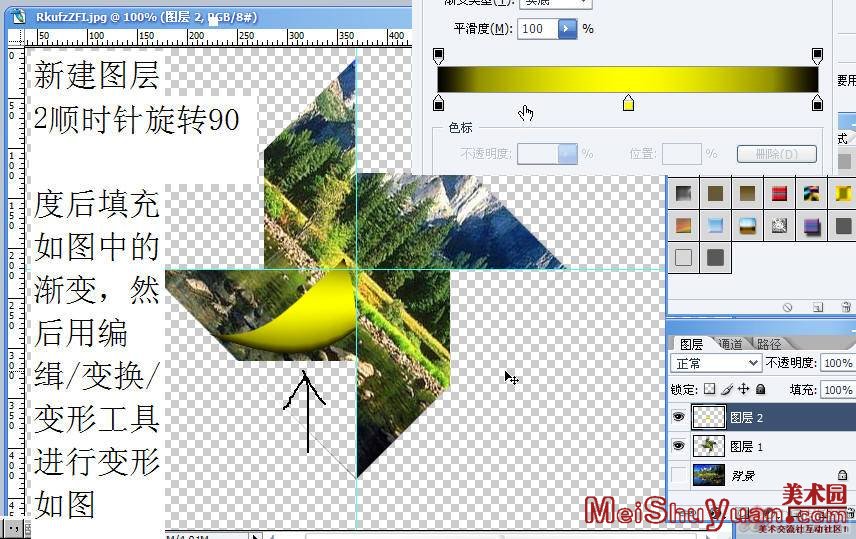Click the disabled 删除(D) button
Screen dimensions: 856x539
(777, 154)
